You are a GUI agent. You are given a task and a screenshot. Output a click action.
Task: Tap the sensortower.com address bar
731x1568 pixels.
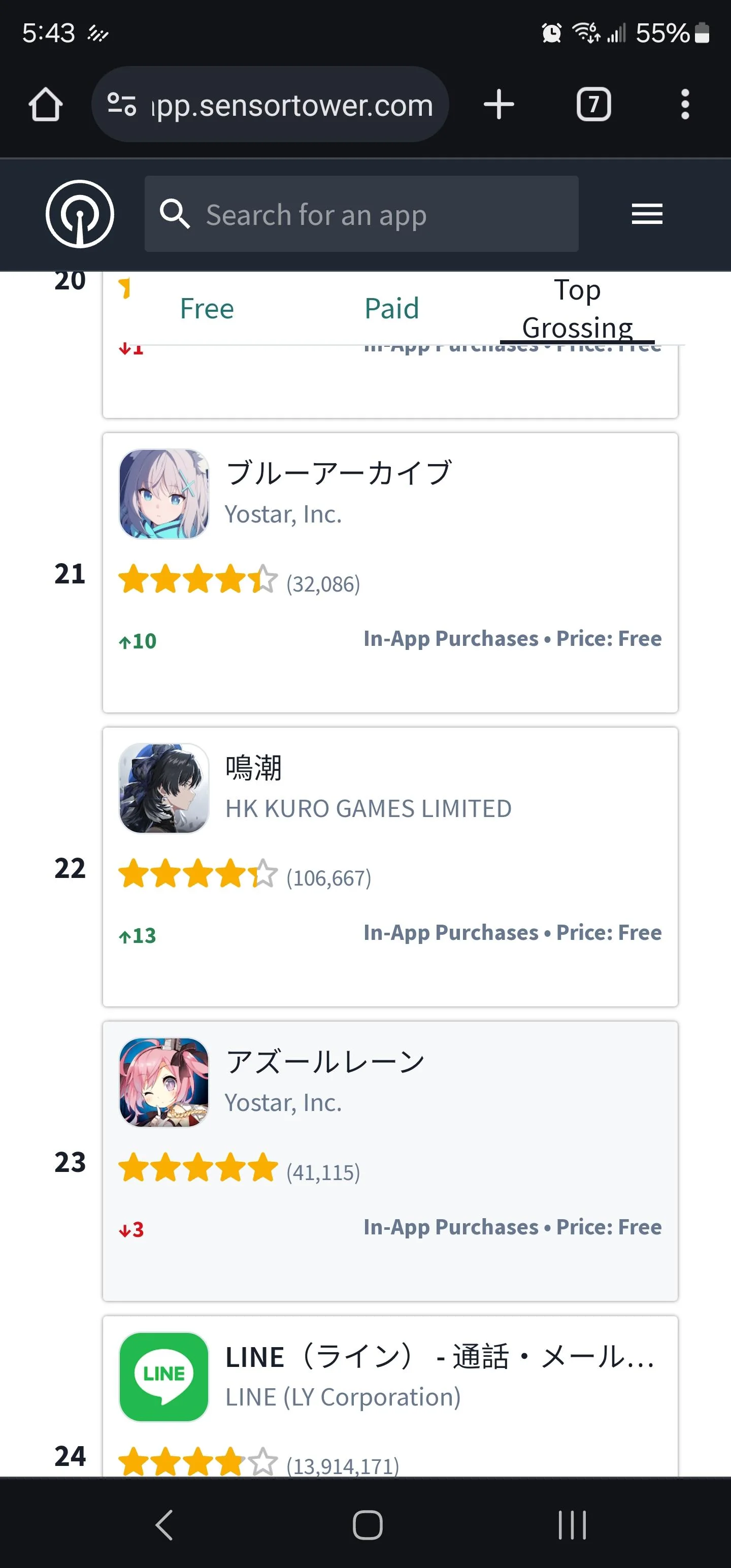pyautogui.click(x=292, y=105)
